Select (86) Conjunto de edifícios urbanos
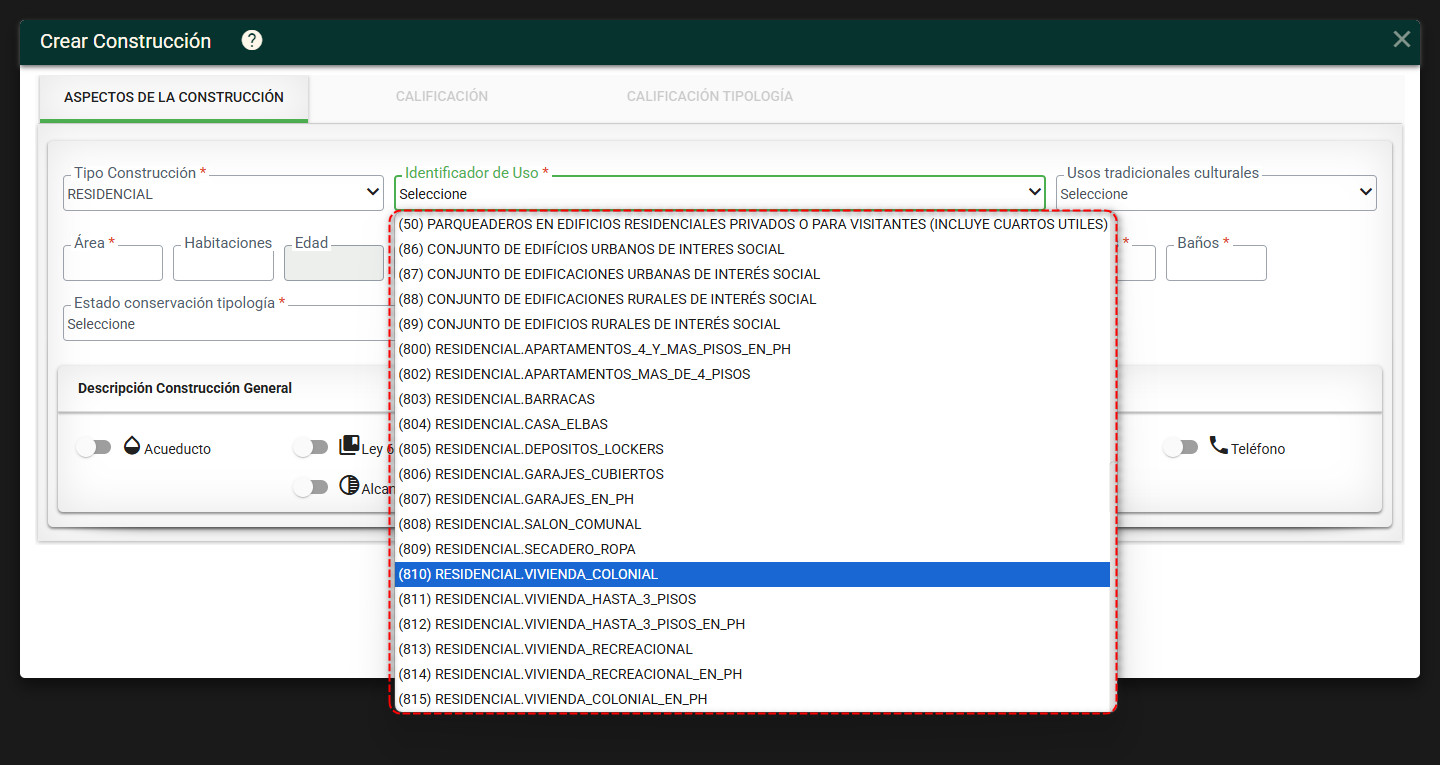The width and height of the screenshot is (1440, 765). point(753,249)
